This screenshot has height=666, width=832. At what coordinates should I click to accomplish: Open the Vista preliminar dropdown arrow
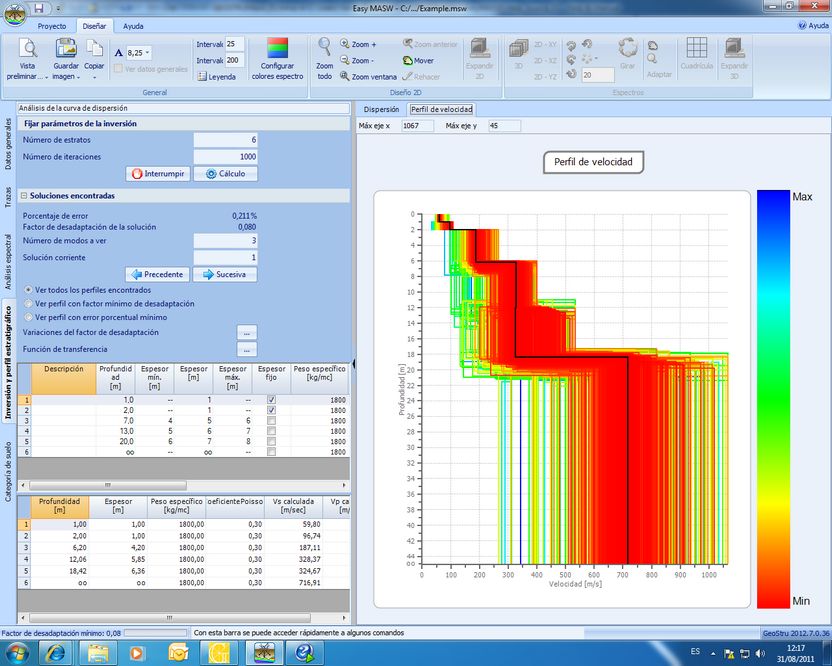tap(46, 77)
